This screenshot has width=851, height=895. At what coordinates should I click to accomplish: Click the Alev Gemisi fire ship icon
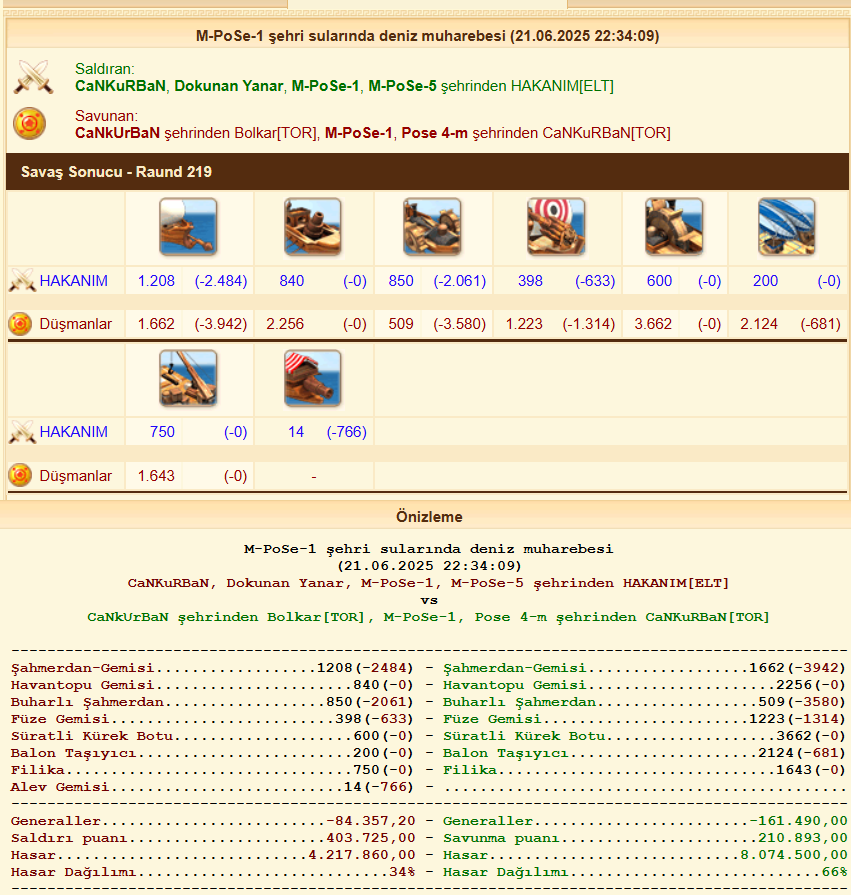[x=313, y=378]
